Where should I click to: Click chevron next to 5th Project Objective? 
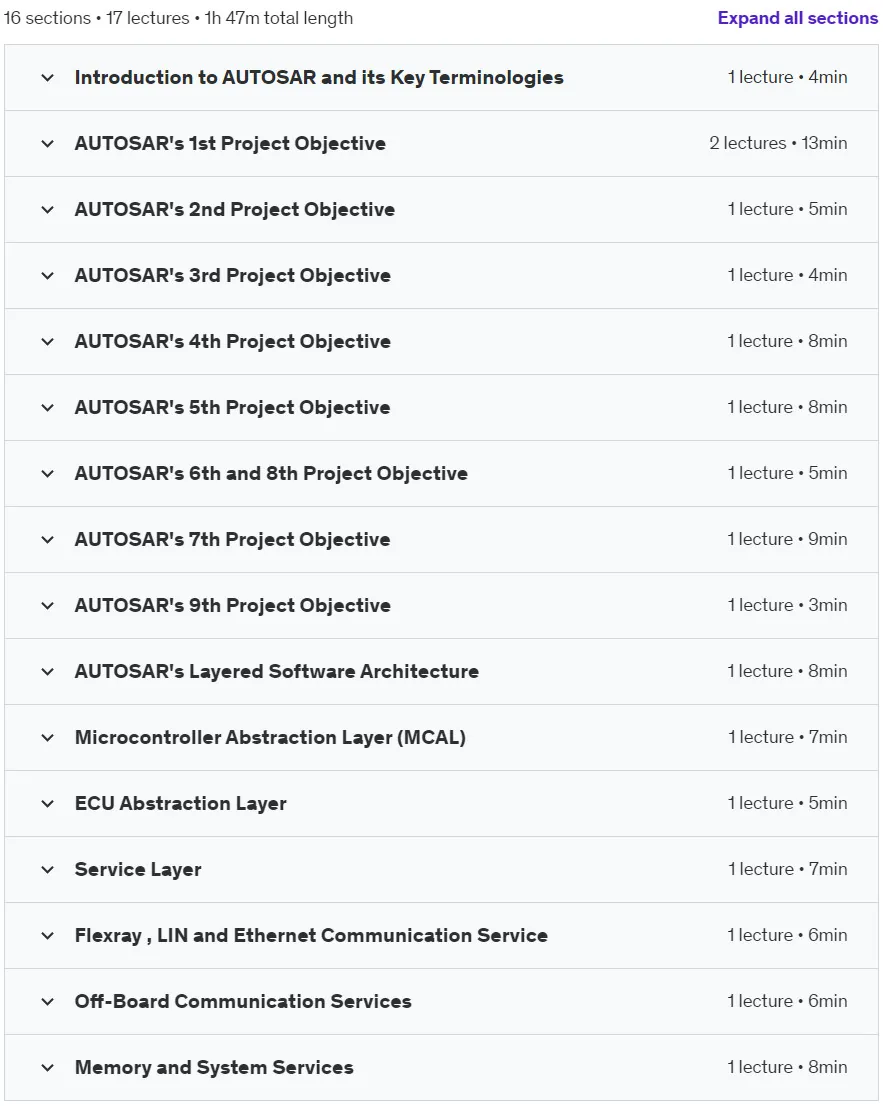(47, 408)
